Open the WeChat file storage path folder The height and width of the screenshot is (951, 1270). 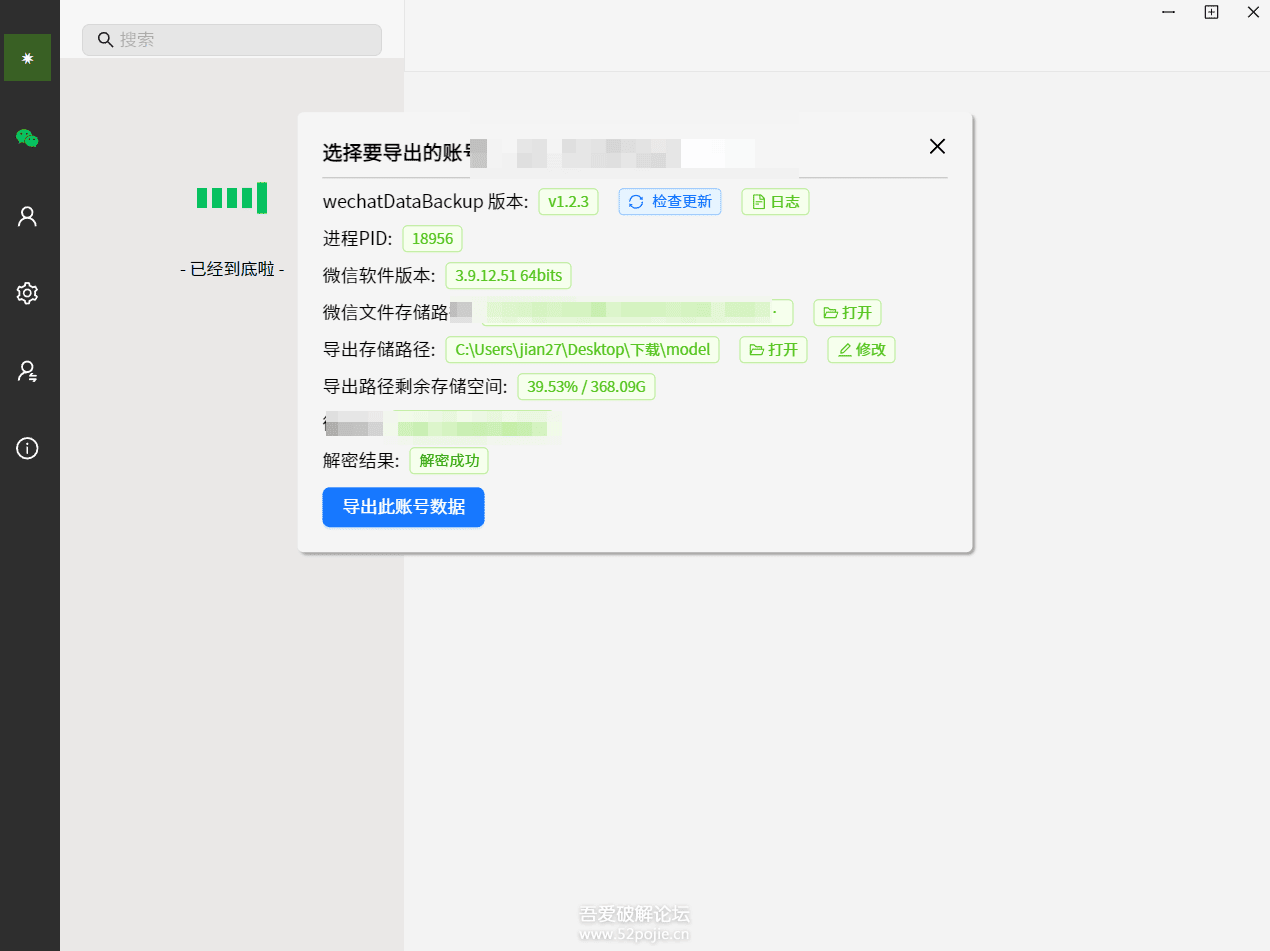(x=847, y=313)
